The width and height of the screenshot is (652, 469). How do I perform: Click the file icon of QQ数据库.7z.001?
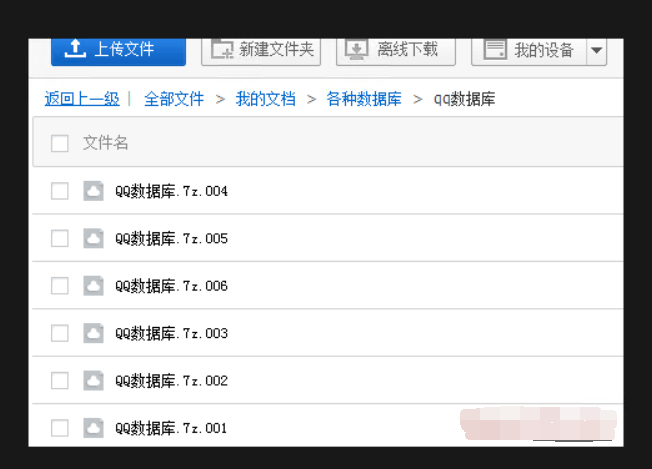(x=94, y=428)
